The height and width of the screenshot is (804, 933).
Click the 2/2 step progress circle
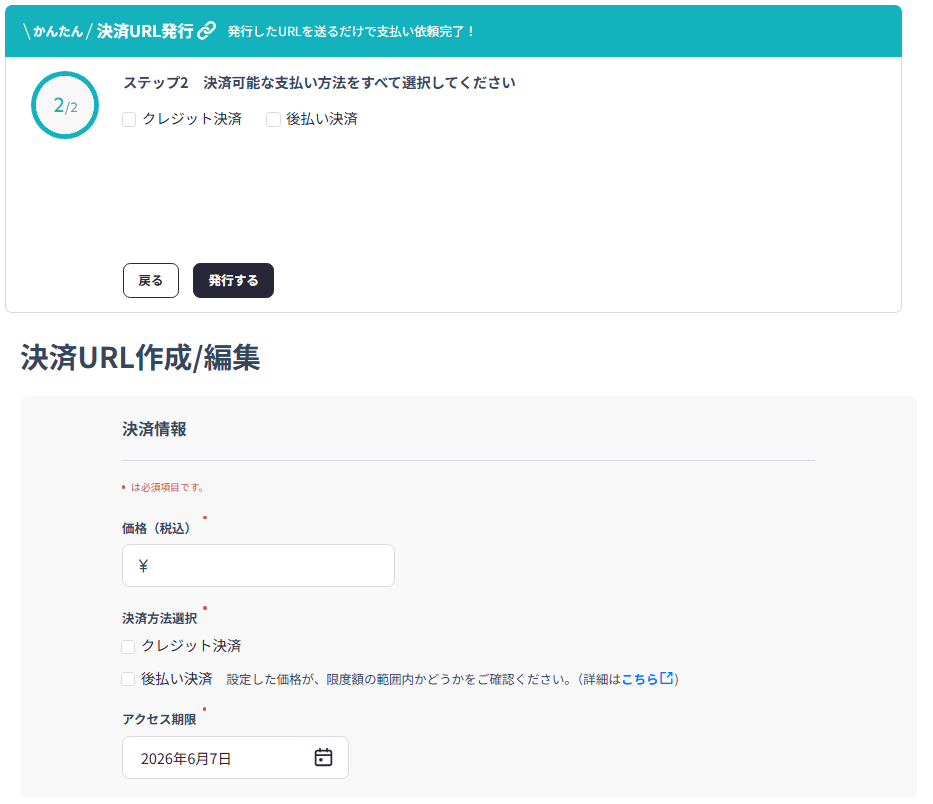pyautogui.click(x=65, y=105)
